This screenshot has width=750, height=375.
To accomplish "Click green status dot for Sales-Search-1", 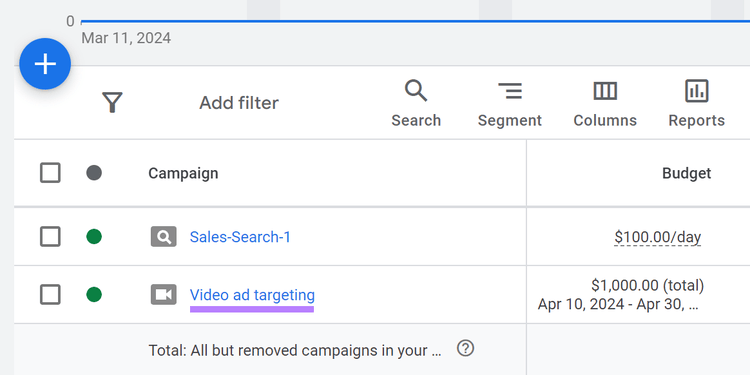I will [94, 236].
